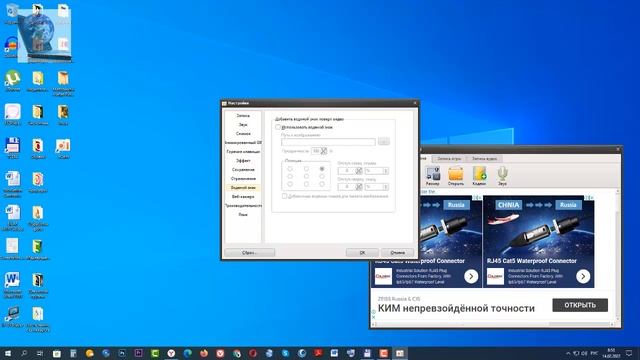Open the Кодеки icon in oCam toolbar
Screen dimensions: 640x360
(x=479, y=176)
